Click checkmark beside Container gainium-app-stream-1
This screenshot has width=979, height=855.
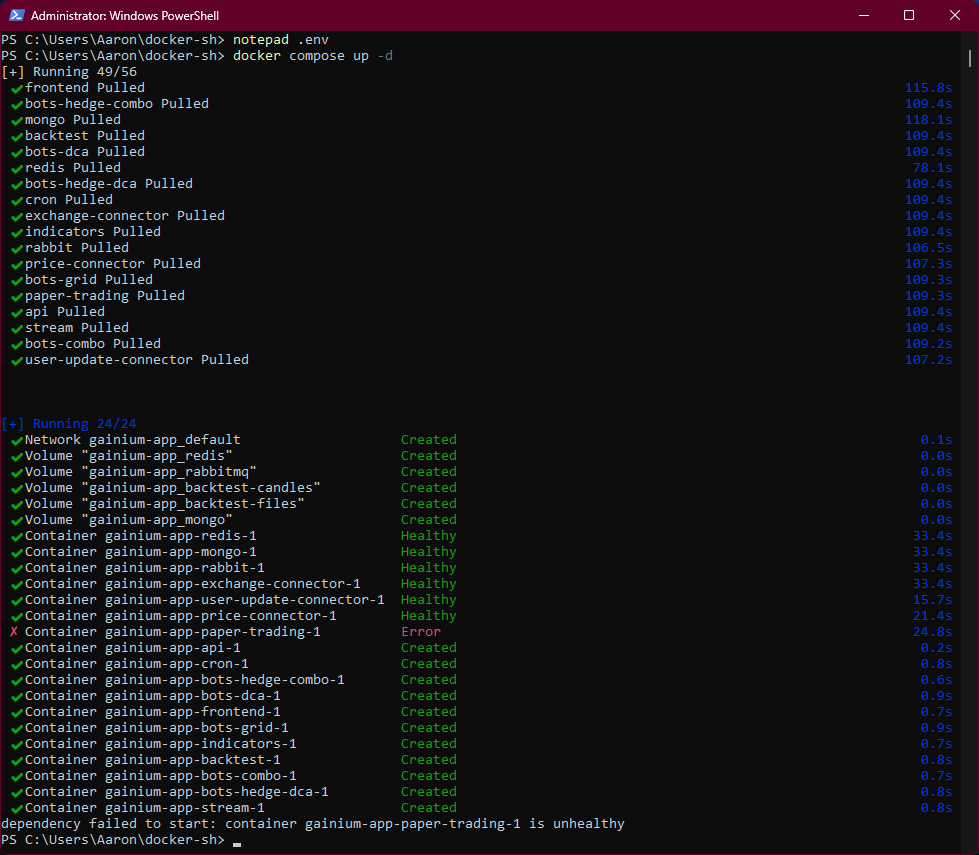17,808
